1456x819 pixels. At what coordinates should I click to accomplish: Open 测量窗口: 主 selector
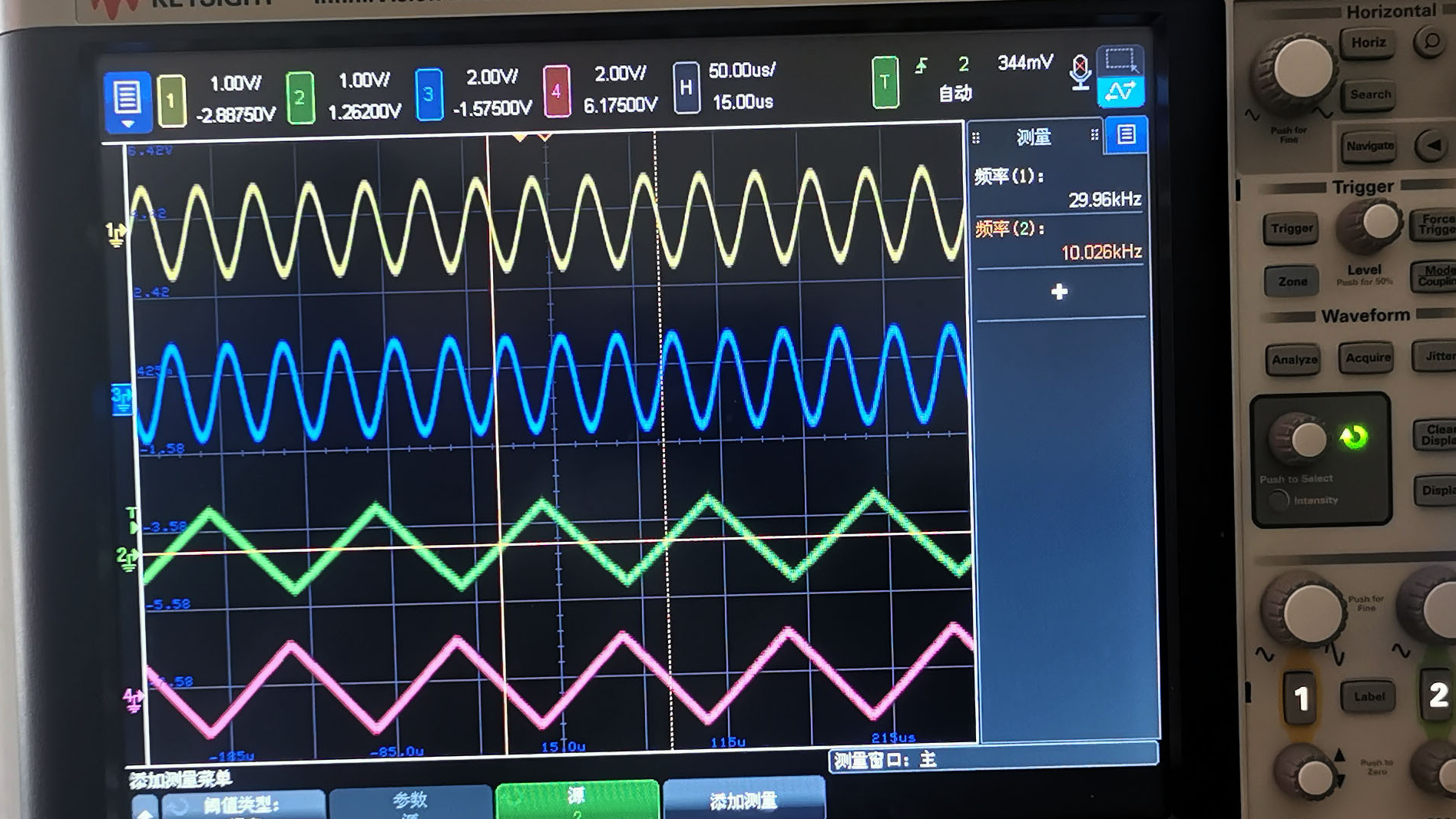pos(994,760)
